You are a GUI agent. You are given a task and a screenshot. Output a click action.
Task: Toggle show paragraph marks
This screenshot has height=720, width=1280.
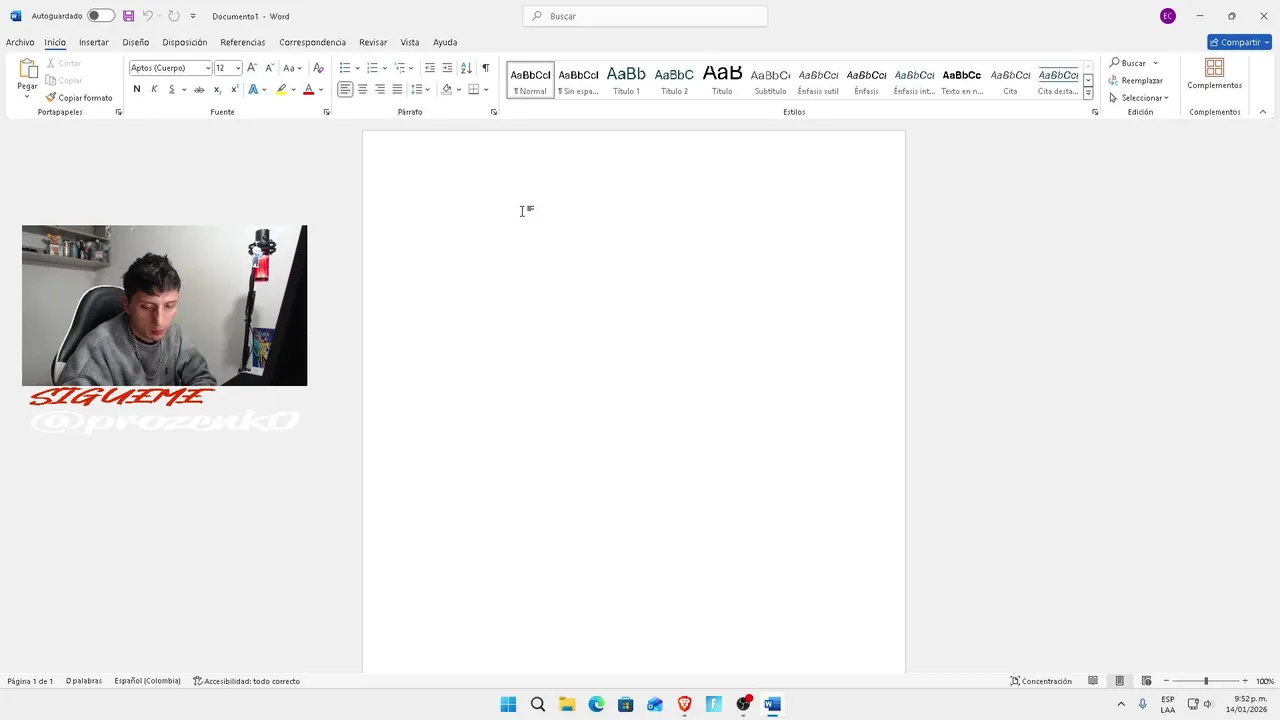pyautogui.click(x=486, y=68)
